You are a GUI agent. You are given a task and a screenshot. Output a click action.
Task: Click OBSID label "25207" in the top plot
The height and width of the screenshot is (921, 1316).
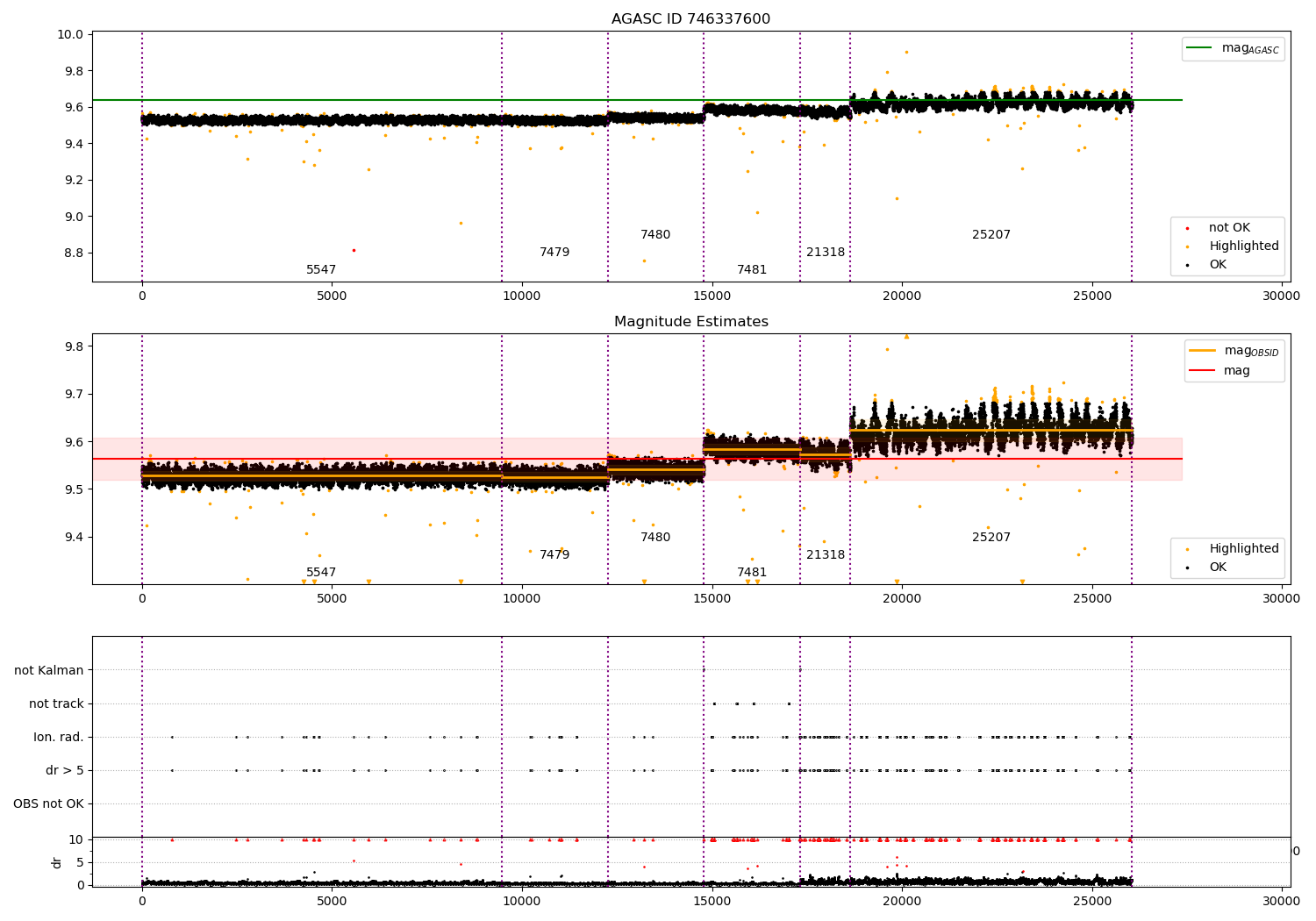991,235
